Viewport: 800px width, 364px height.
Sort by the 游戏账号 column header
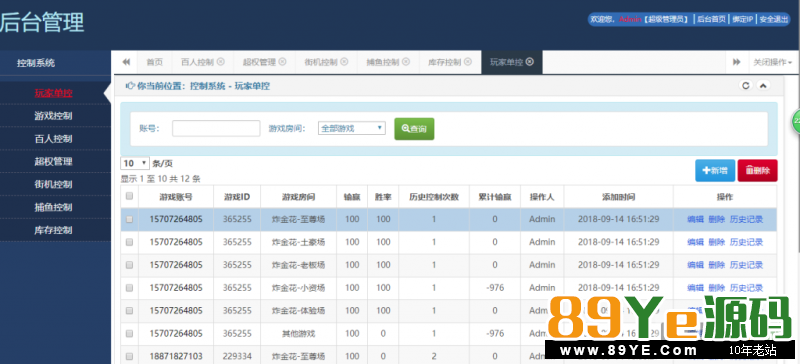click(x=176, y=197)
